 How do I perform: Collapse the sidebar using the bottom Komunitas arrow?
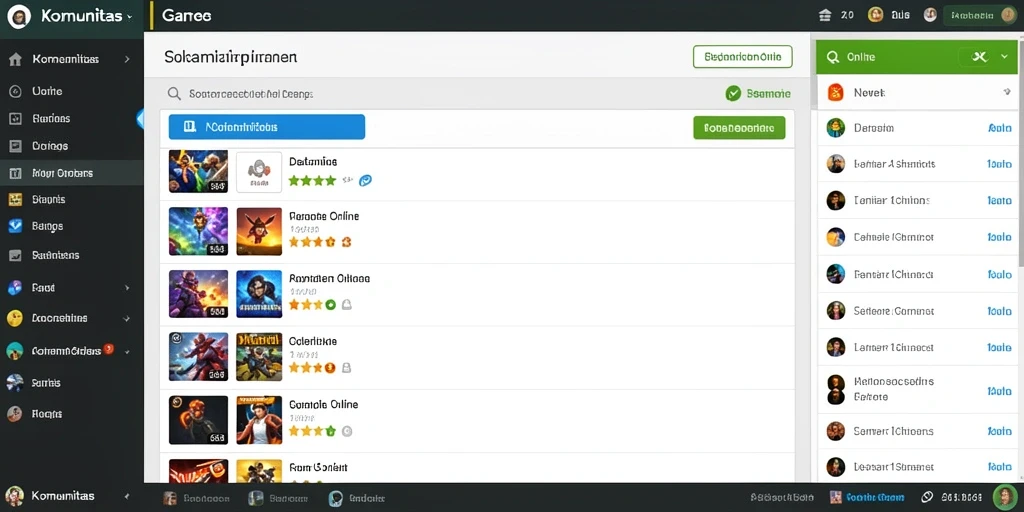(127, 497)
